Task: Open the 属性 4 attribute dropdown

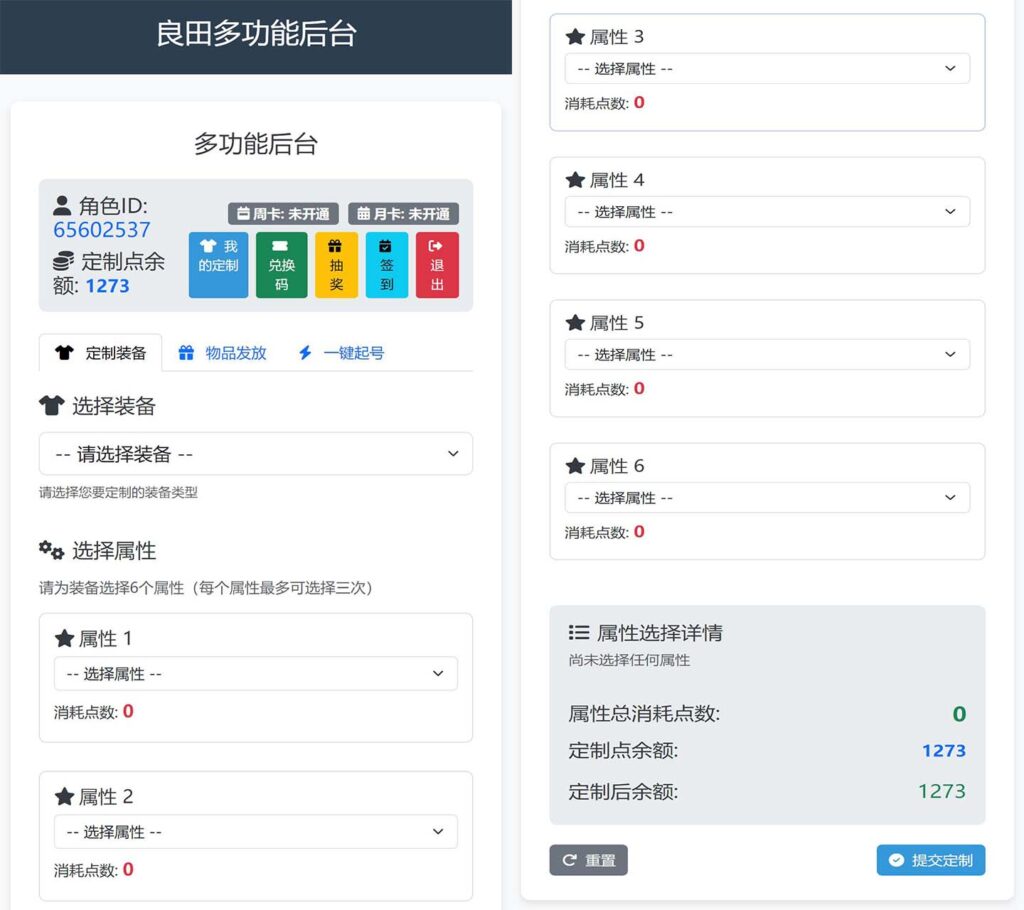Action: (767, 212)
